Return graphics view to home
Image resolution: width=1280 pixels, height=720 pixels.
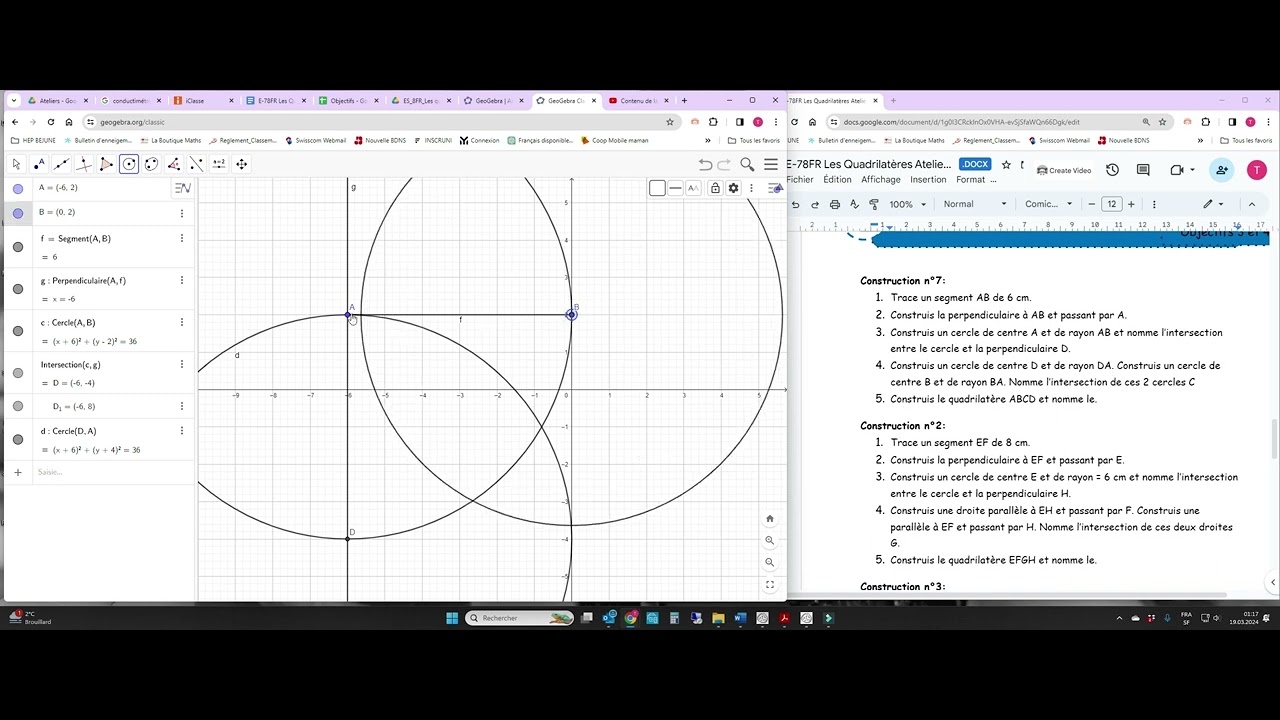click(x=770, y=519)
